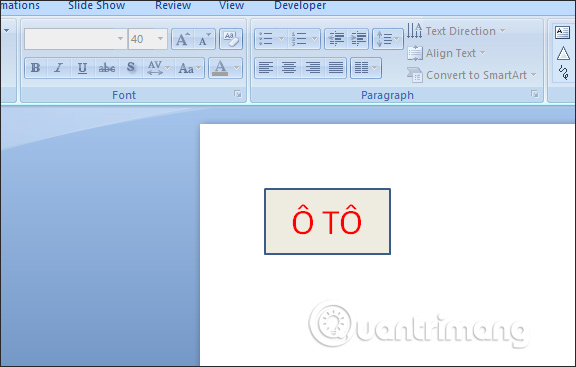Open the Review tab
Image resolution: width=576 pixels, height=367 pixels.
point(173,6)
